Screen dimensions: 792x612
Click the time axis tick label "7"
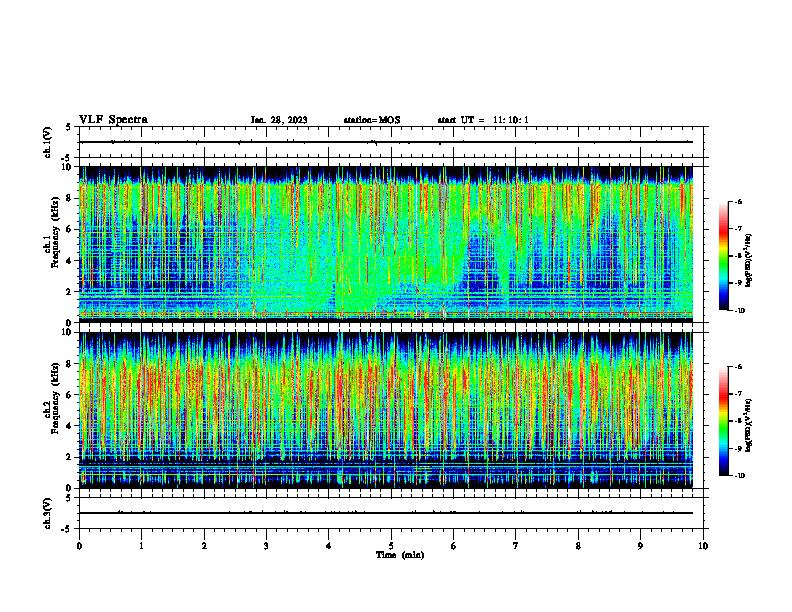point(516,546)
